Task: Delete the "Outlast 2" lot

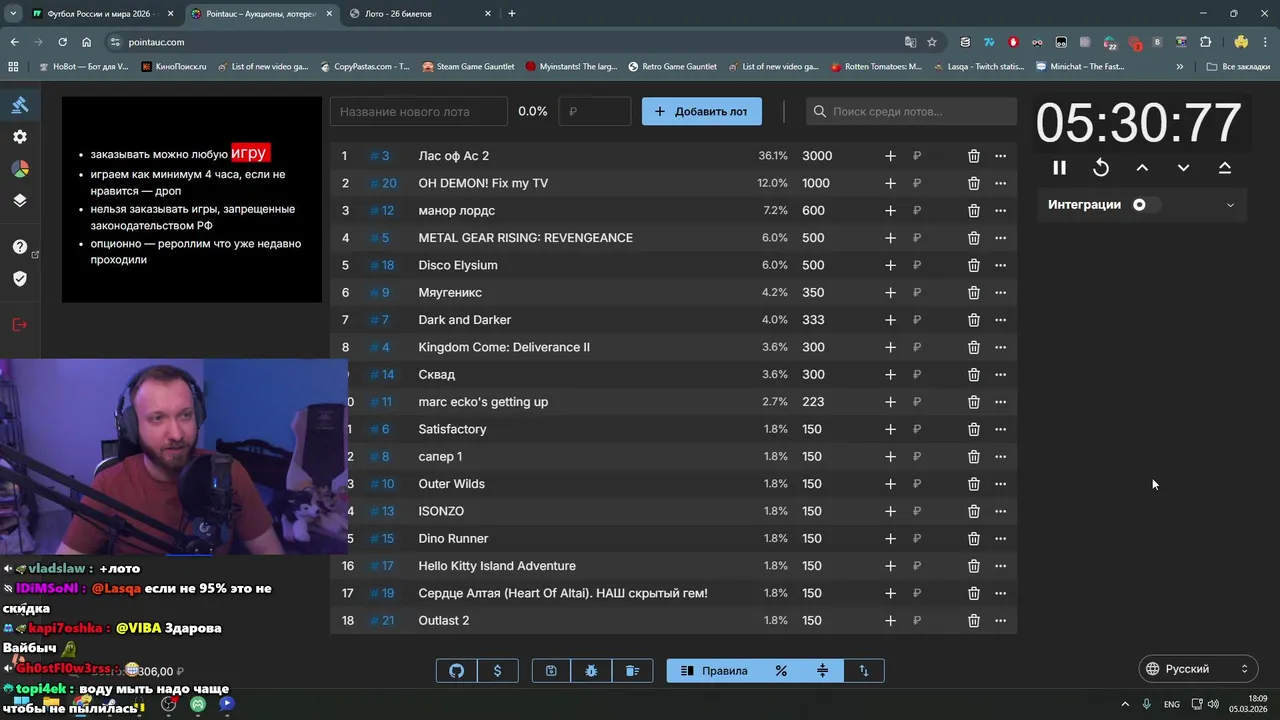Action: point(973,621)
